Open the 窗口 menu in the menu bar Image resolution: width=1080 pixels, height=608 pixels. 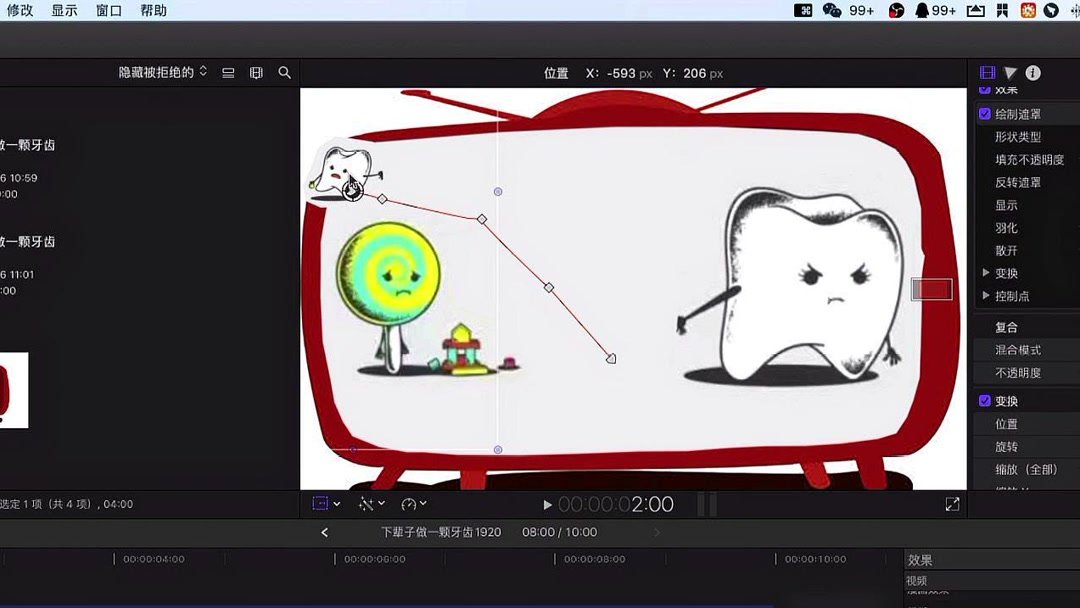[111, 10]
